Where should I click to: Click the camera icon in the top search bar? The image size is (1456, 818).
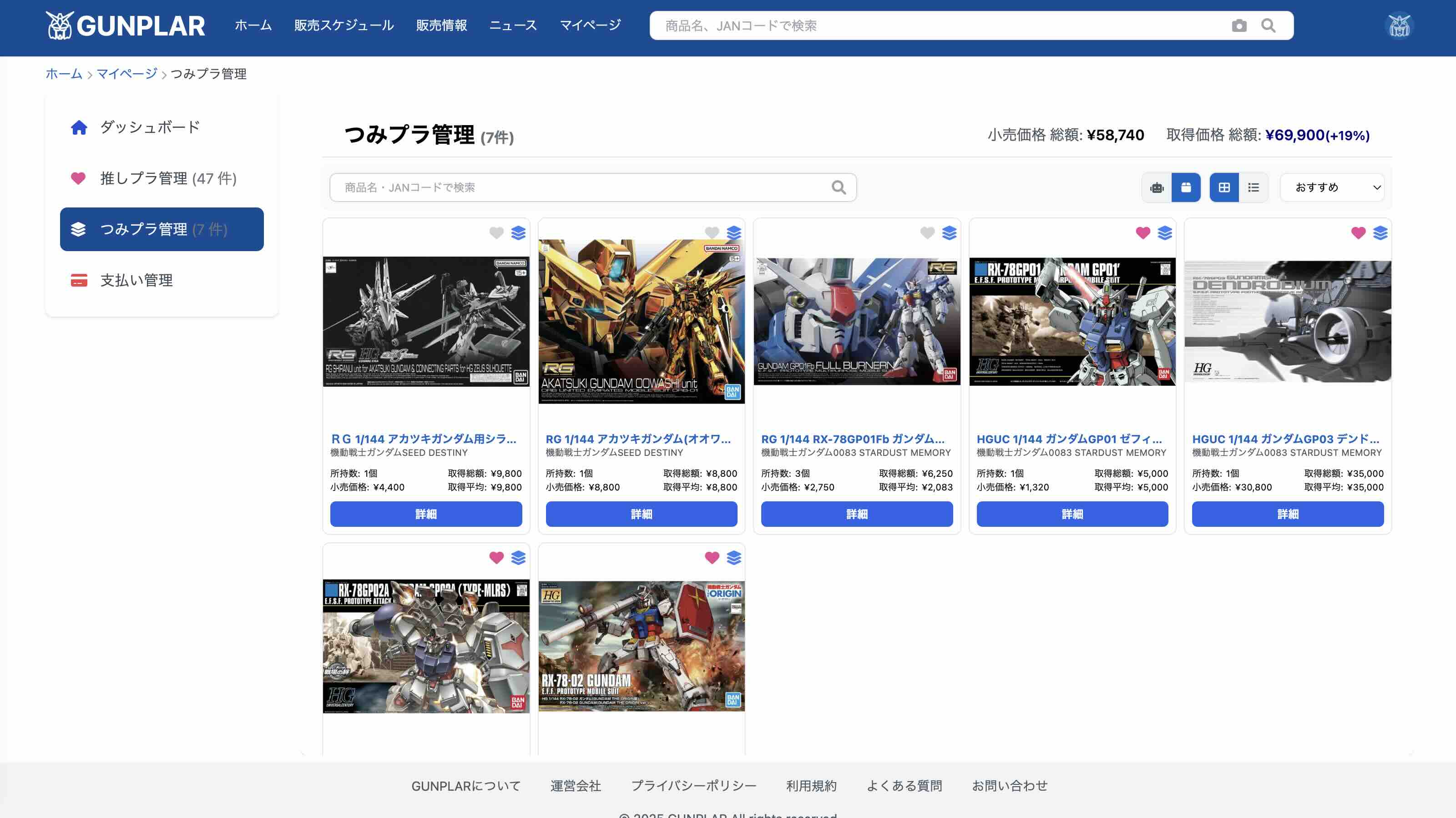(x=1239, y=25)
